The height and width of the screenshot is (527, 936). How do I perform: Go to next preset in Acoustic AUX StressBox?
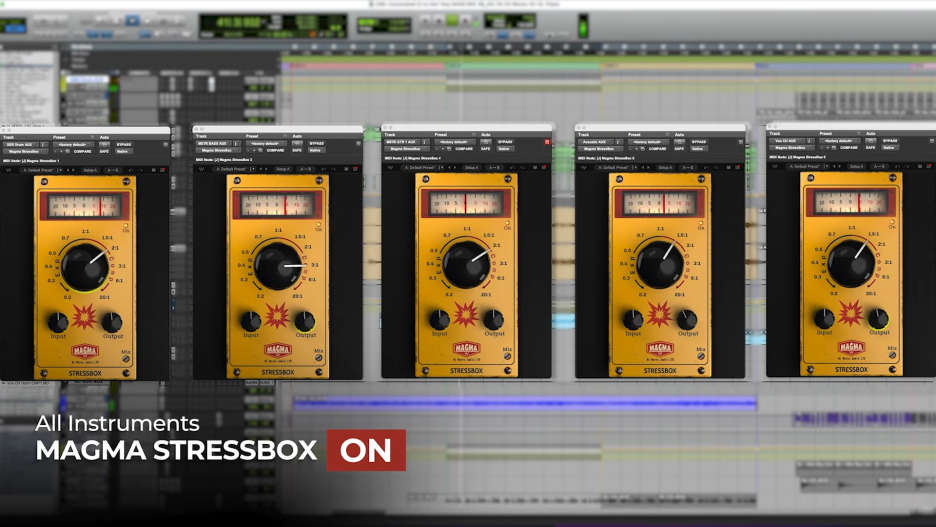648,168
